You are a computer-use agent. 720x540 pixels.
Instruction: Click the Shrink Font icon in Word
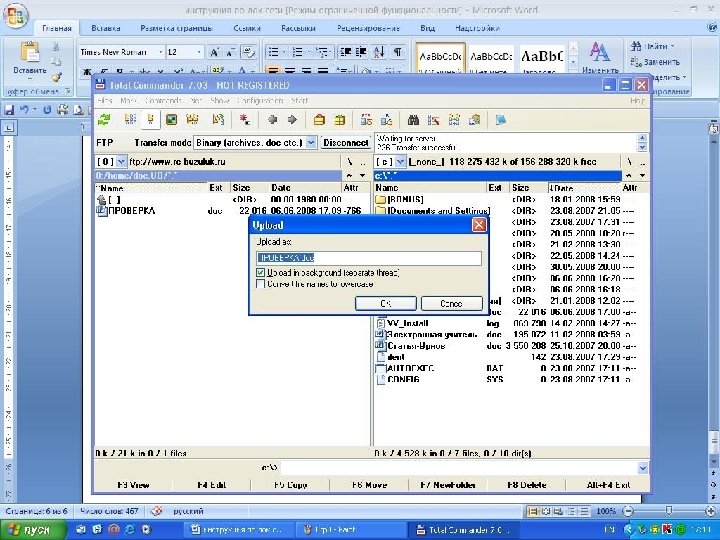(231, 52)
